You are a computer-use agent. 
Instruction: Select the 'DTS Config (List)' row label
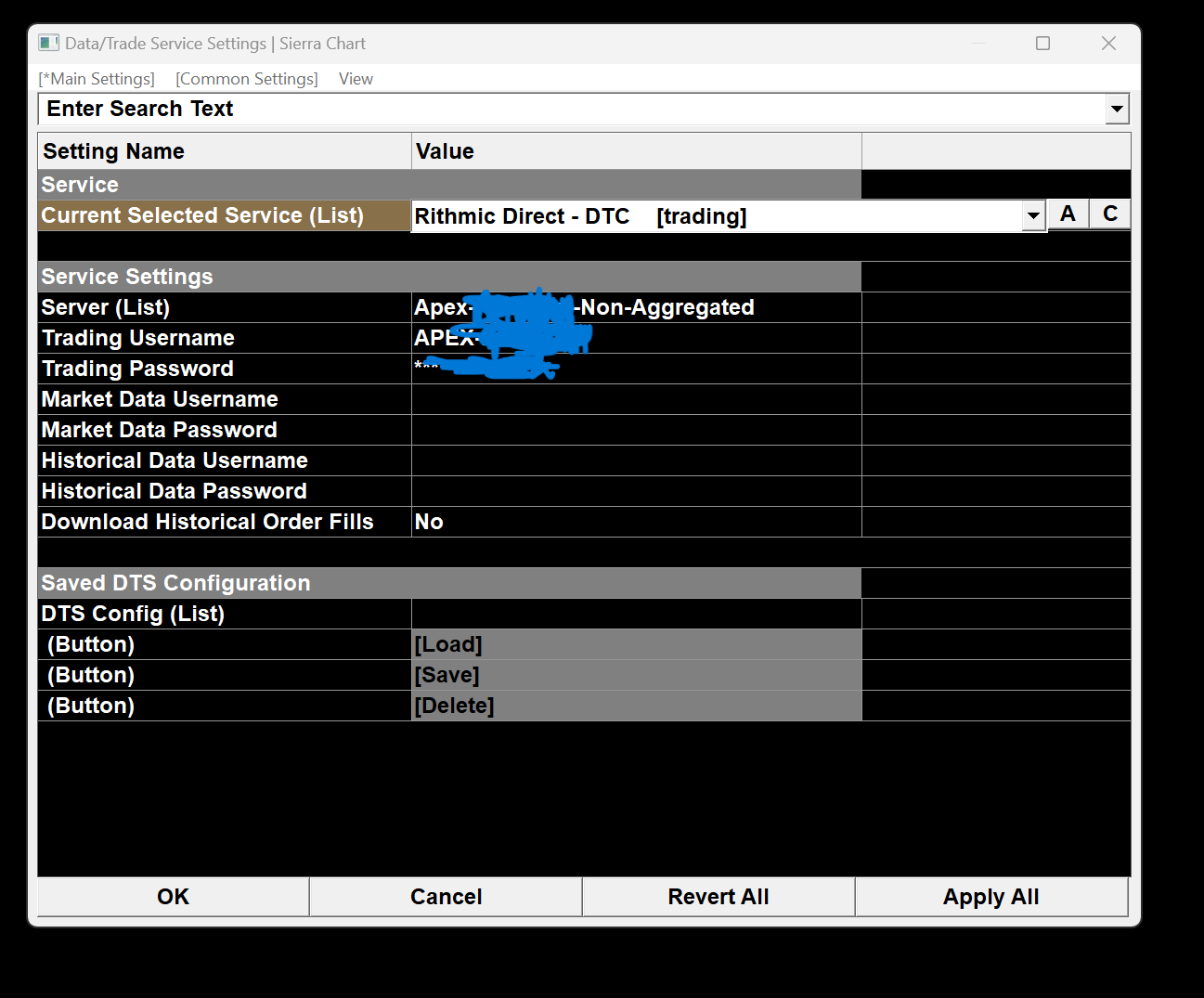pos(133,614)
